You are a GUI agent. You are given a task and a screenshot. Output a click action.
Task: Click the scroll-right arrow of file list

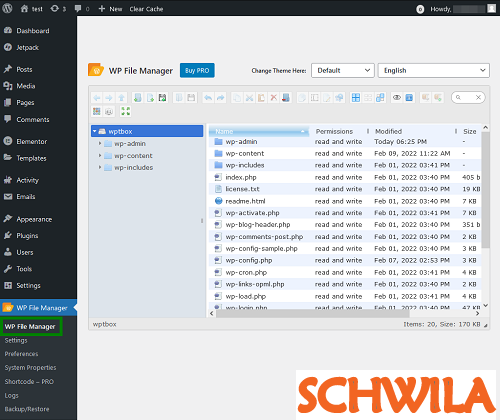click(x=477, y=313)
